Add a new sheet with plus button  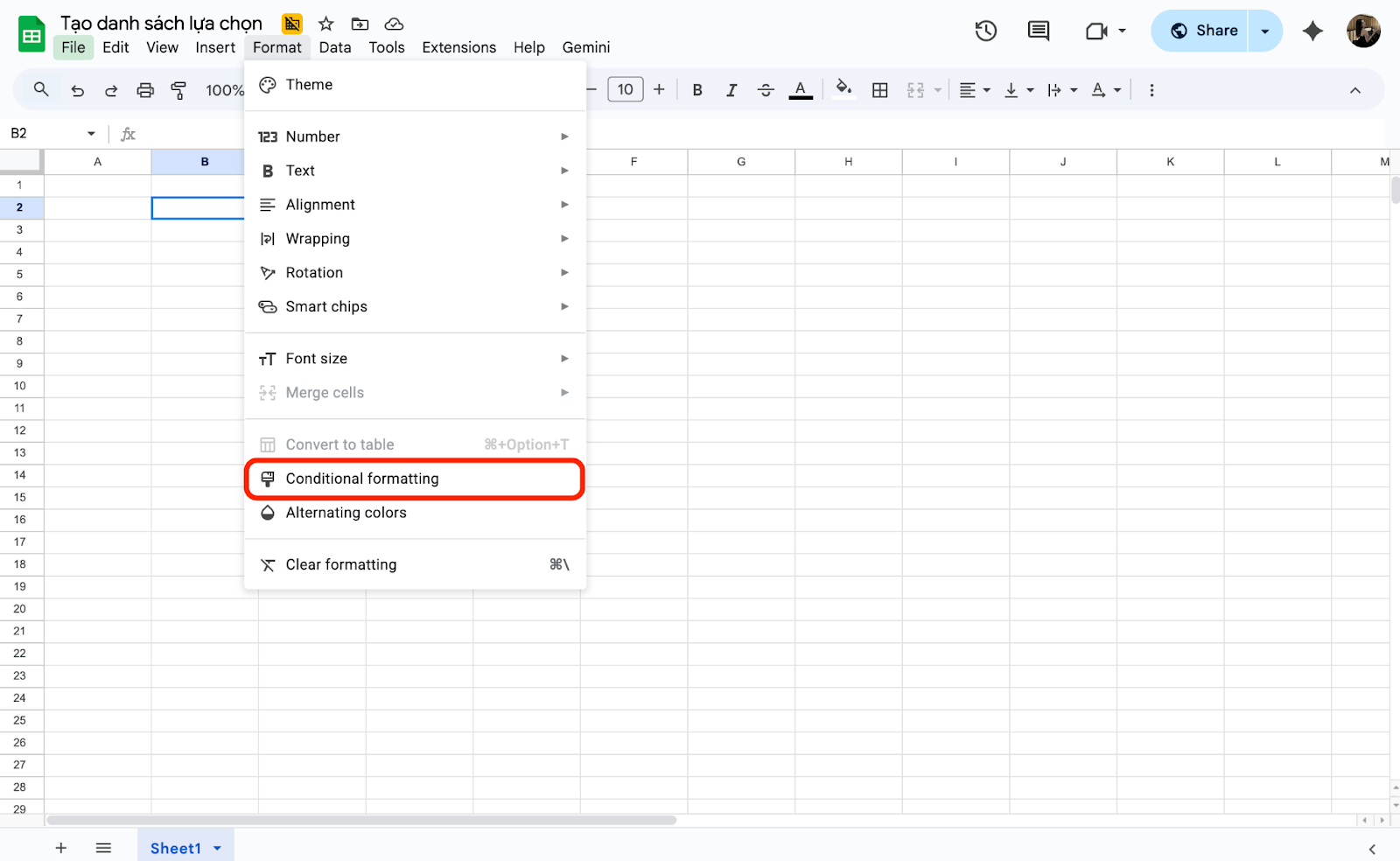tap(61, 848)
